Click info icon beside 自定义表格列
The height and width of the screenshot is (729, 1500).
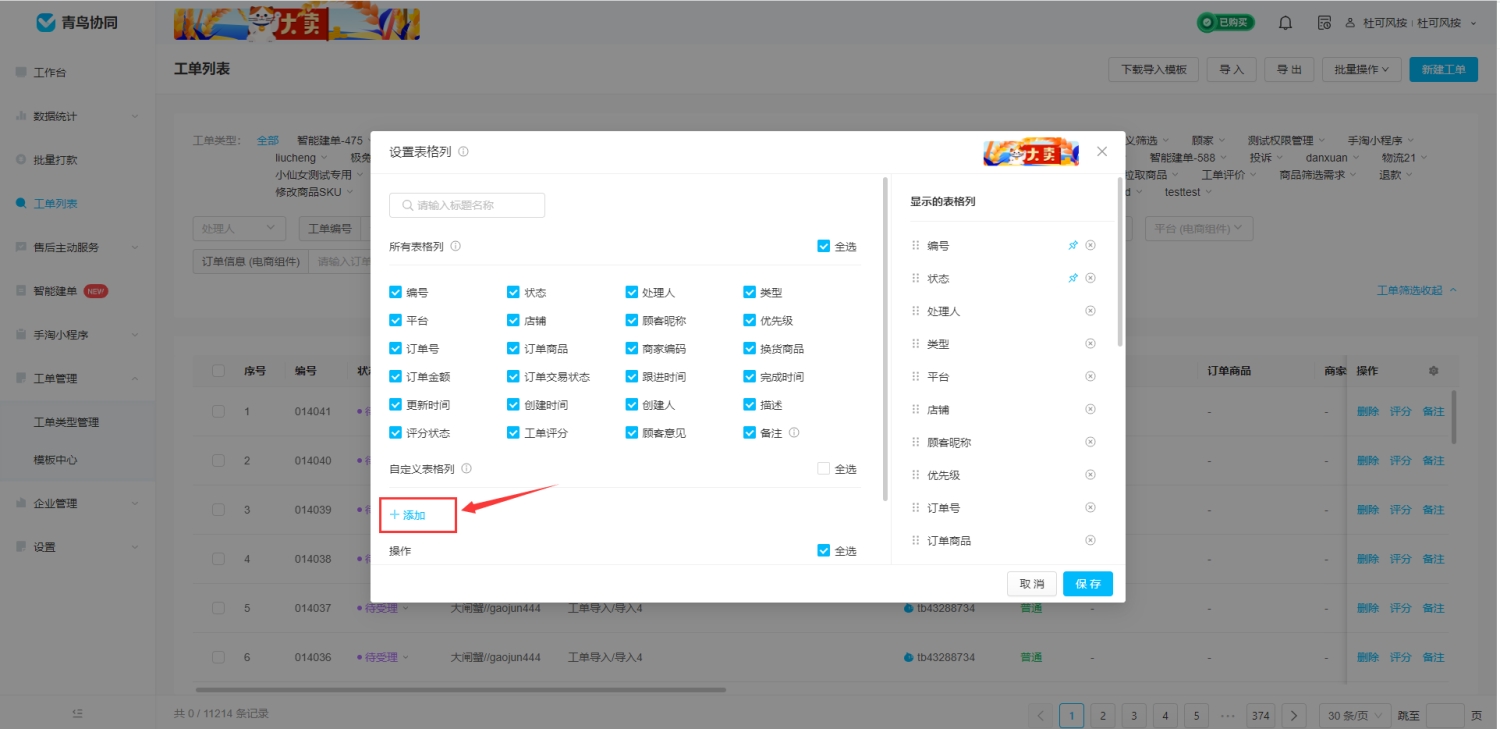[466, 468]
